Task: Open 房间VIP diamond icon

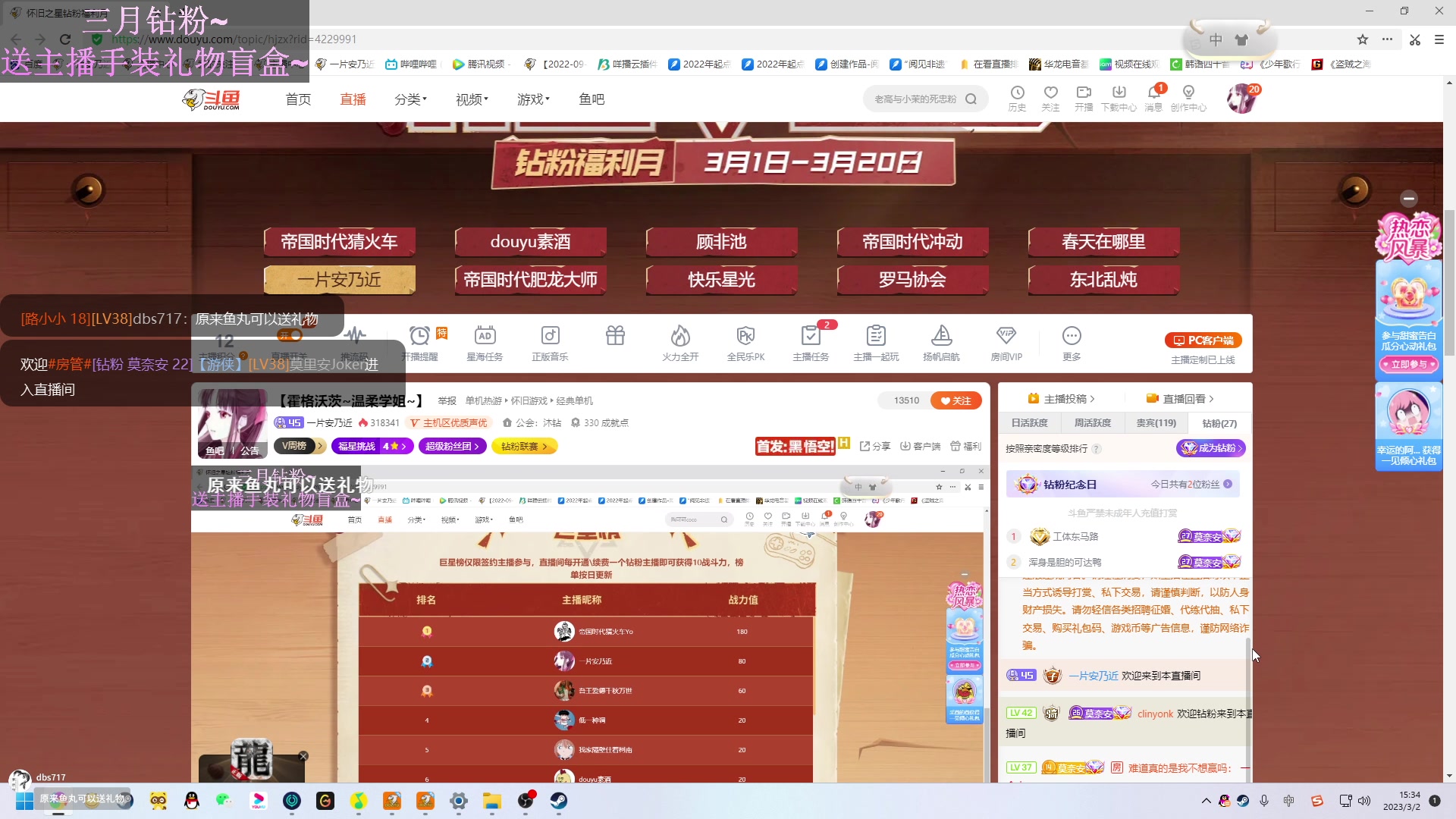Action: [x=1006, y=343]
